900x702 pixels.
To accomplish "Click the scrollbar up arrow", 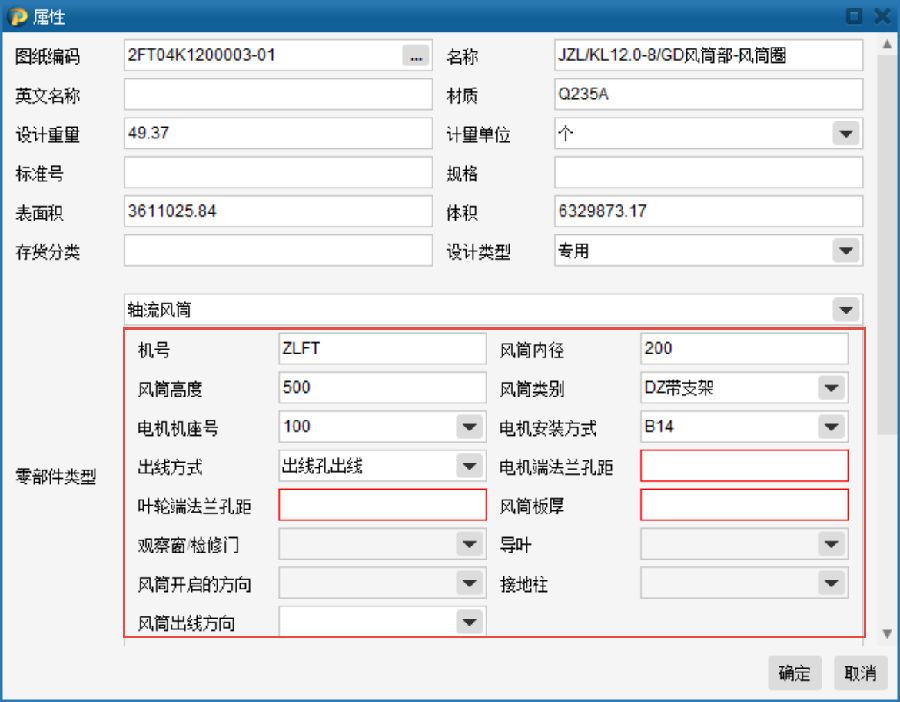I will click(x=887, y=44).
